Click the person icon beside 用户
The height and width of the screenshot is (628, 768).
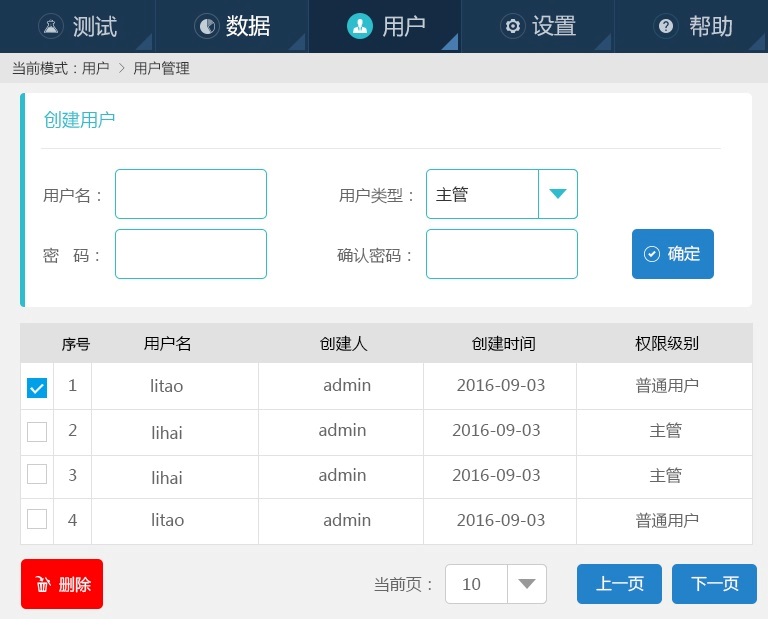[x=359, y=27]
